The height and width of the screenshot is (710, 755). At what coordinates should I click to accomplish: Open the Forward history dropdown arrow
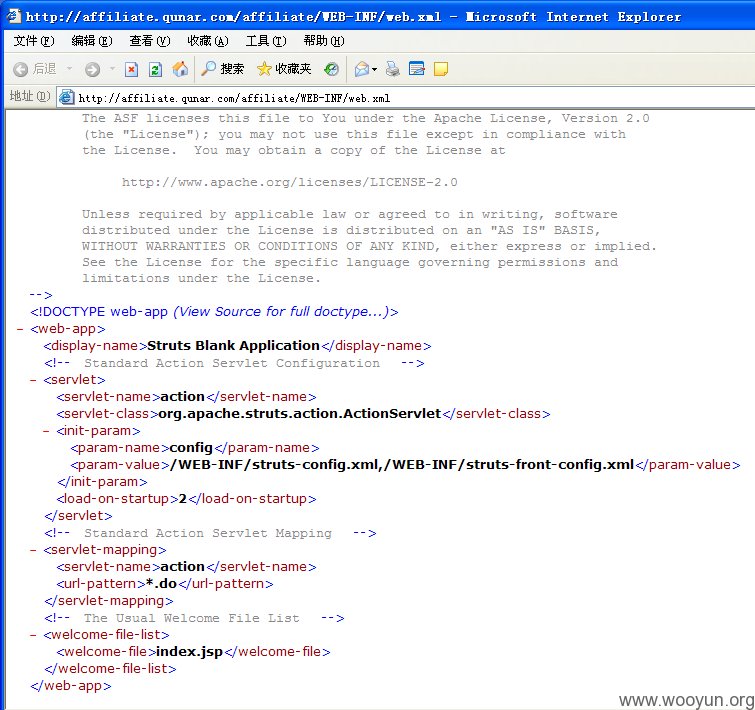(112, 69)
